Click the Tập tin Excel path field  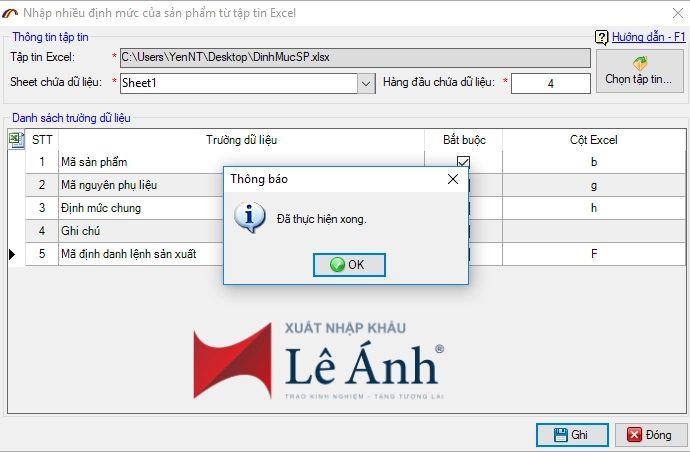[353, 58]
